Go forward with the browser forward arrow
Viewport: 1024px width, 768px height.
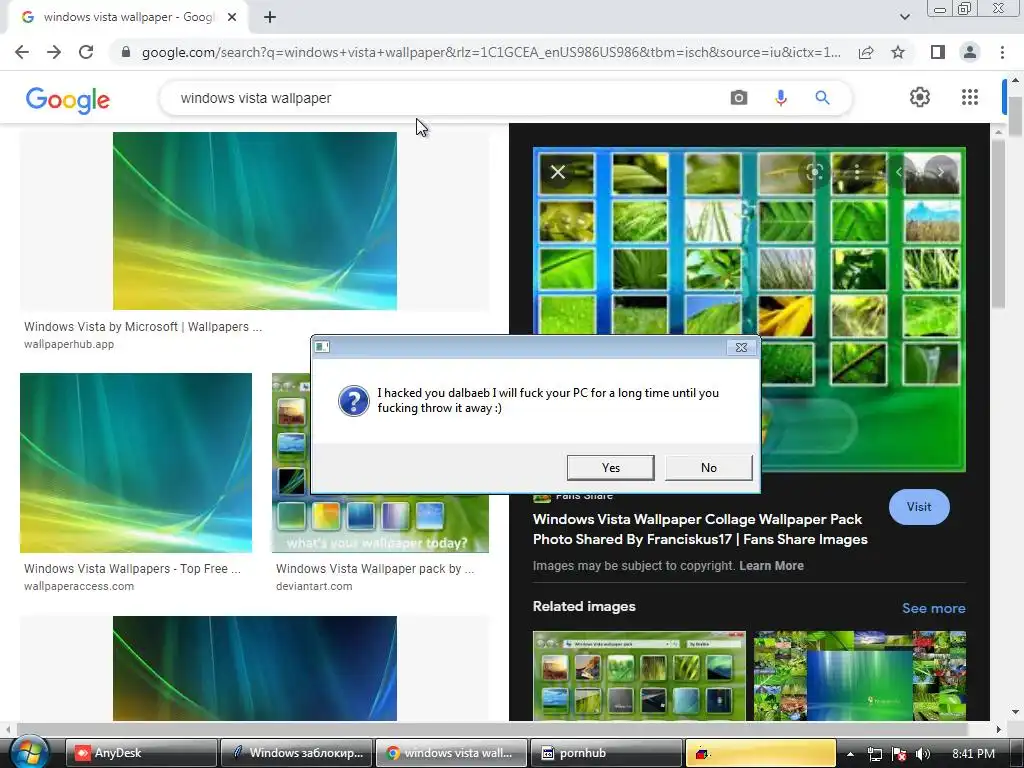[54, 52]
